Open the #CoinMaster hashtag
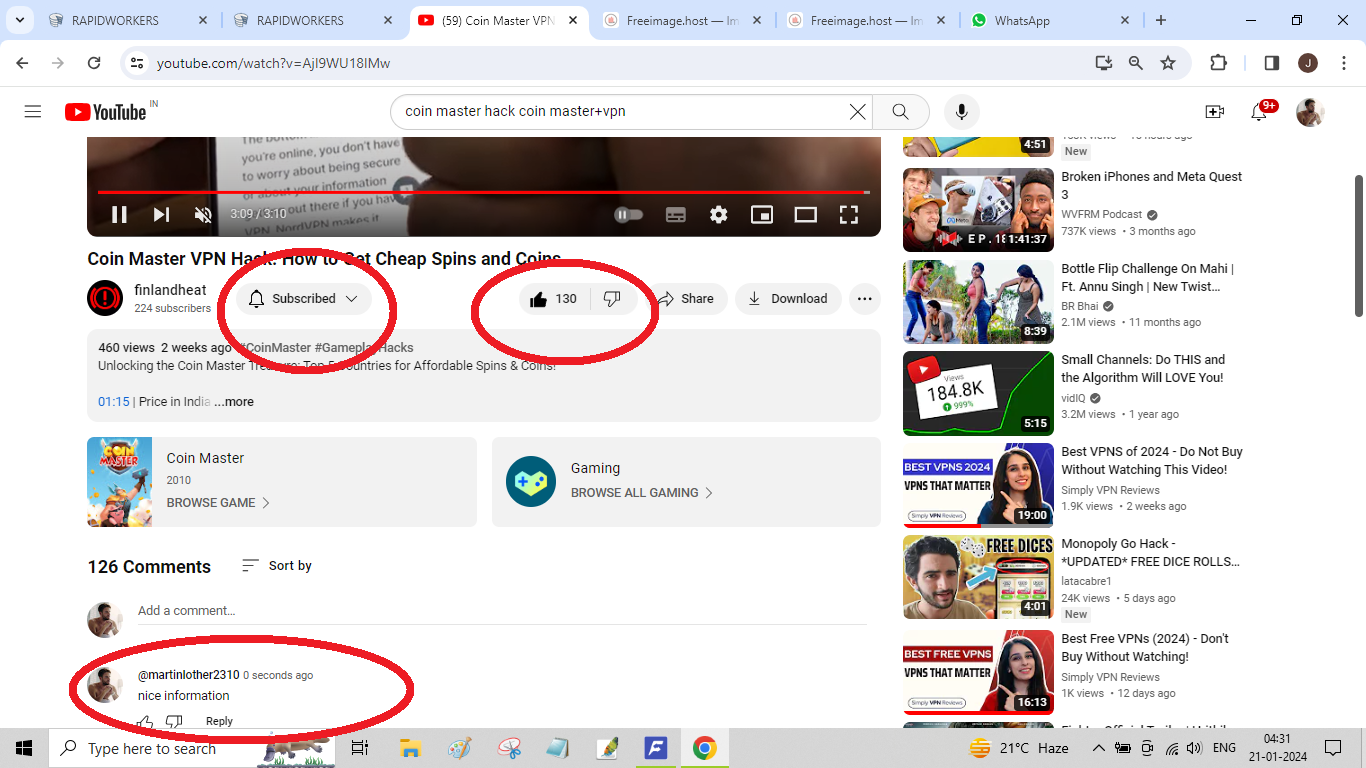1366x768 pixels. (274, 348)
